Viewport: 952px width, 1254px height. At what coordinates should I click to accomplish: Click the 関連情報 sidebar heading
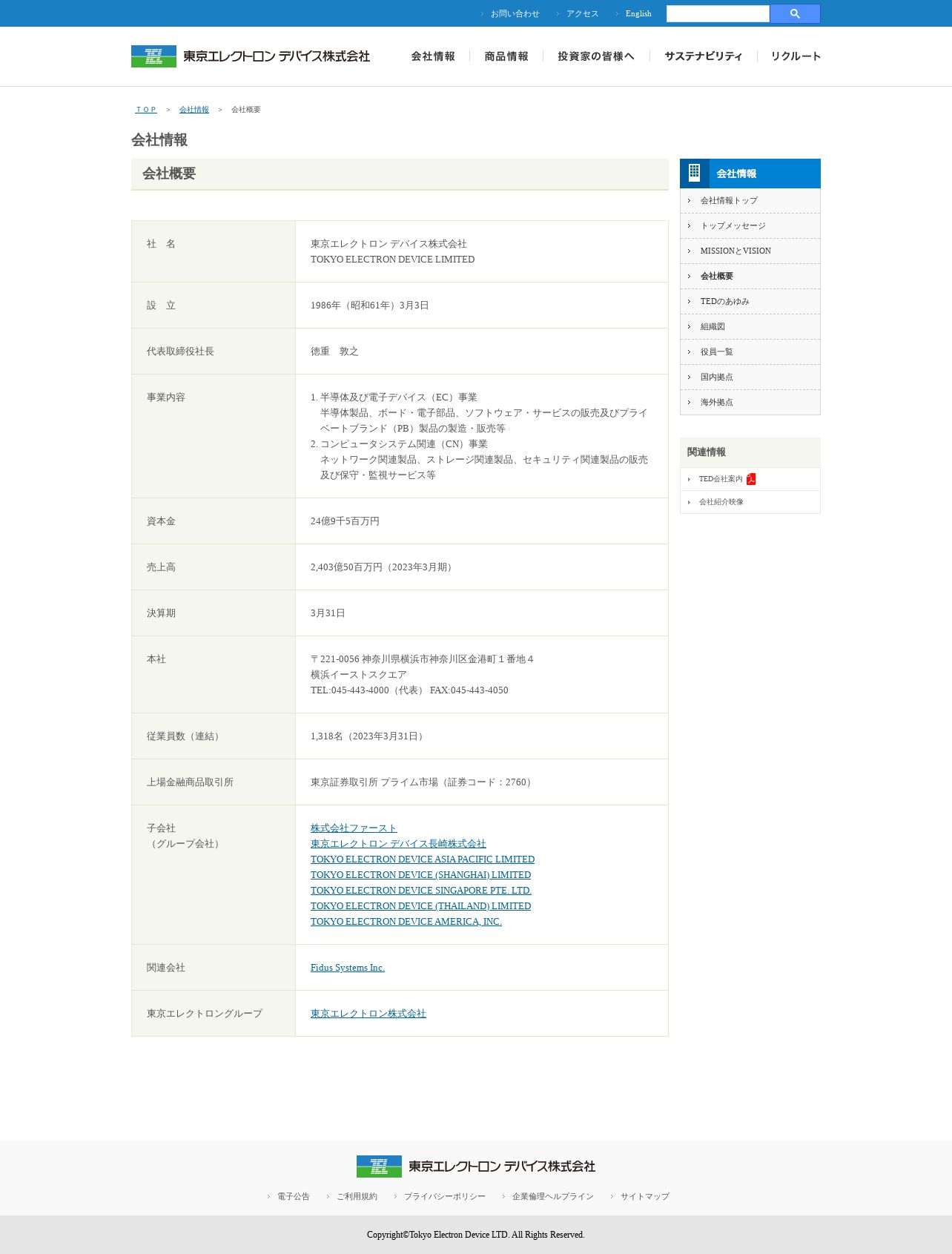click(707, 452)
